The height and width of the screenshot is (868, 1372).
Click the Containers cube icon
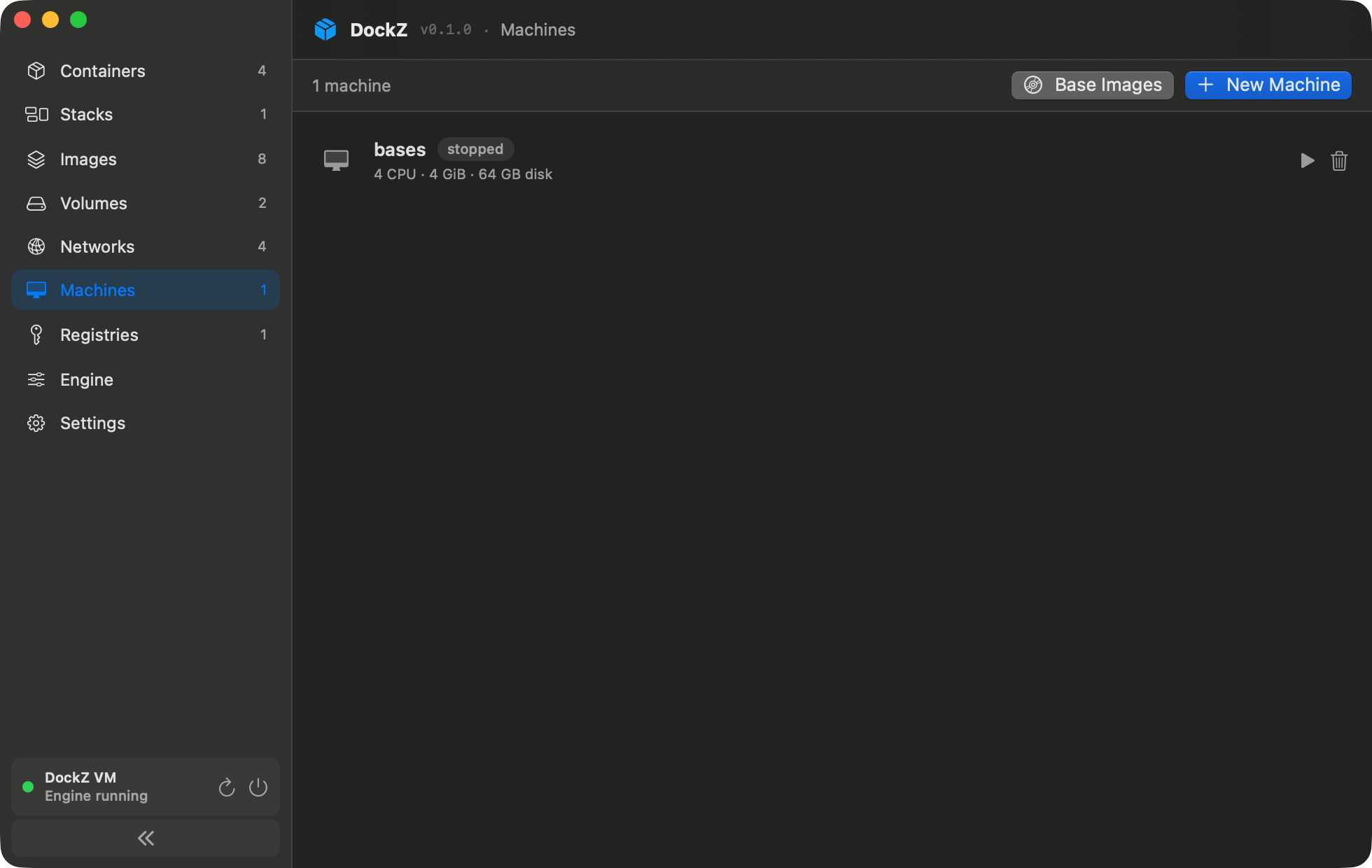36,71
